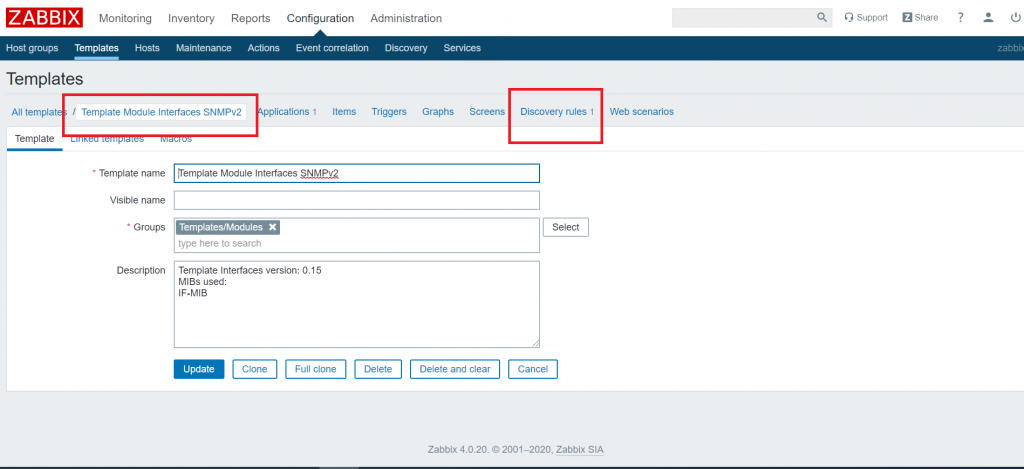Click the Zabbix logo

(44, 18)
